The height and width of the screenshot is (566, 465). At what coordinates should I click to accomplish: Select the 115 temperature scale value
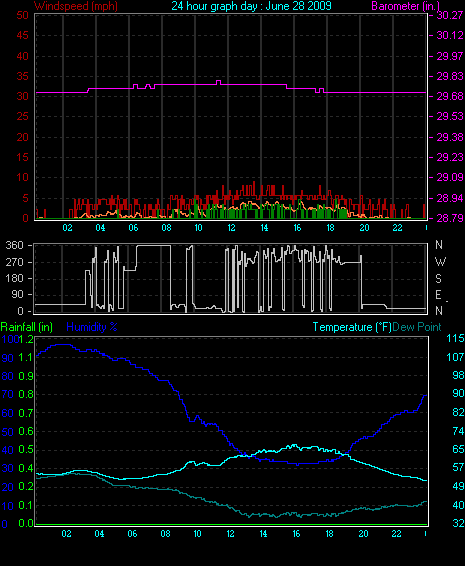point(455,338)
